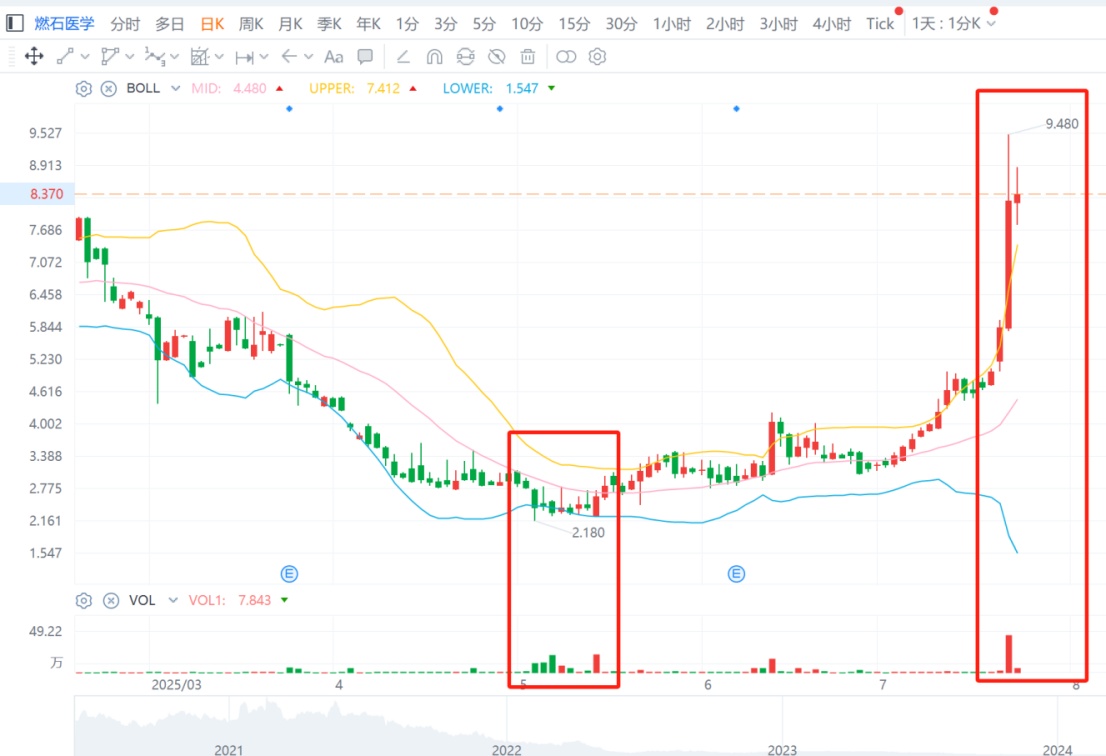
Task: Select the 4小时 interval
Action: pos(832,24)
